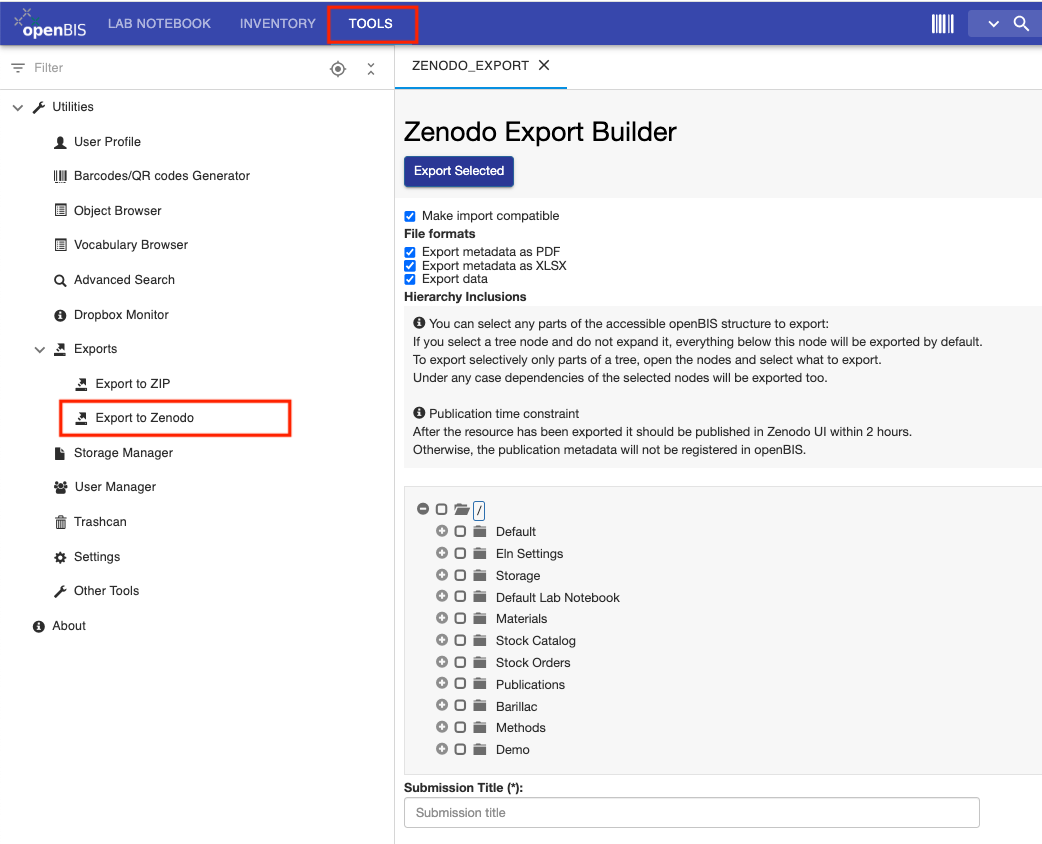
Task: Open the header dropdown arrow by search
Action: tap(993, 24)
